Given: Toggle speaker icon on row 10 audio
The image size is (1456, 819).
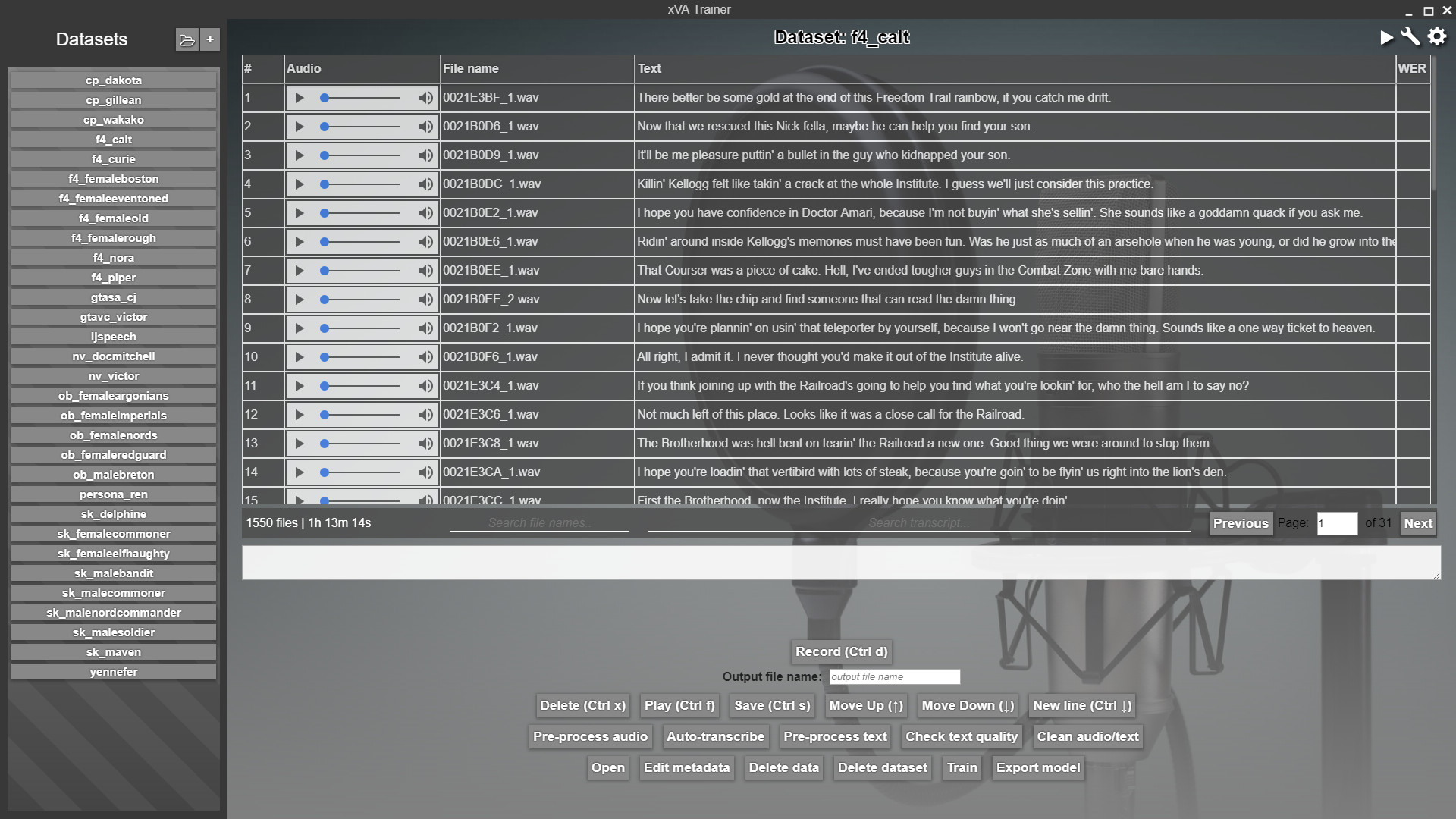Looking at the screenshot, I should (x=425, y=357).
